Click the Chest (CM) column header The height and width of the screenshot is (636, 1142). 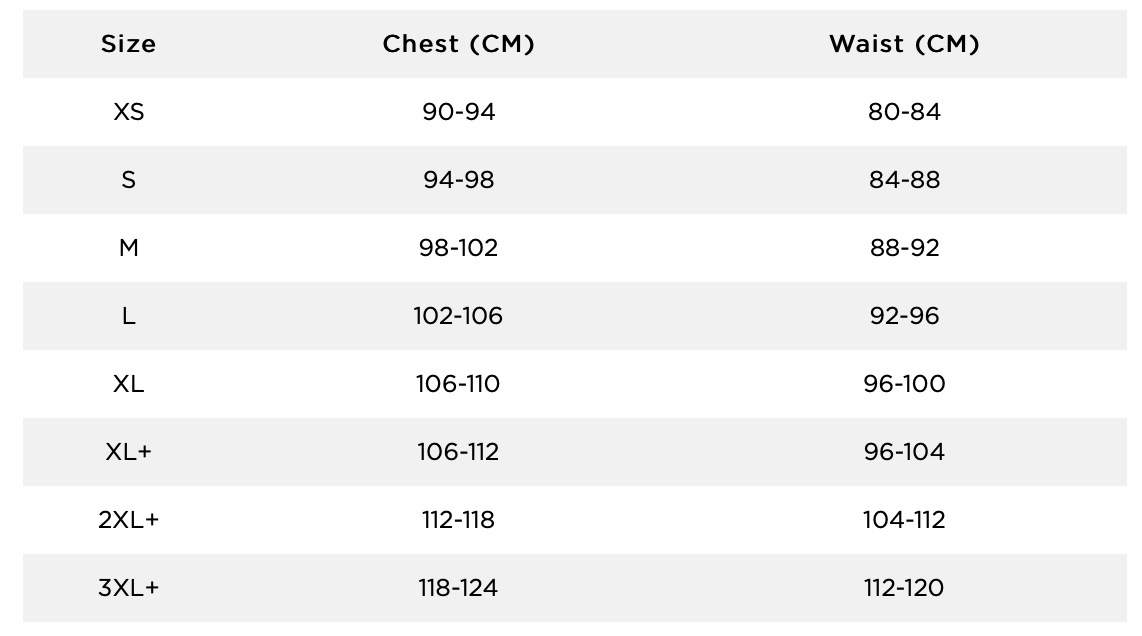[x=458, y=44]
